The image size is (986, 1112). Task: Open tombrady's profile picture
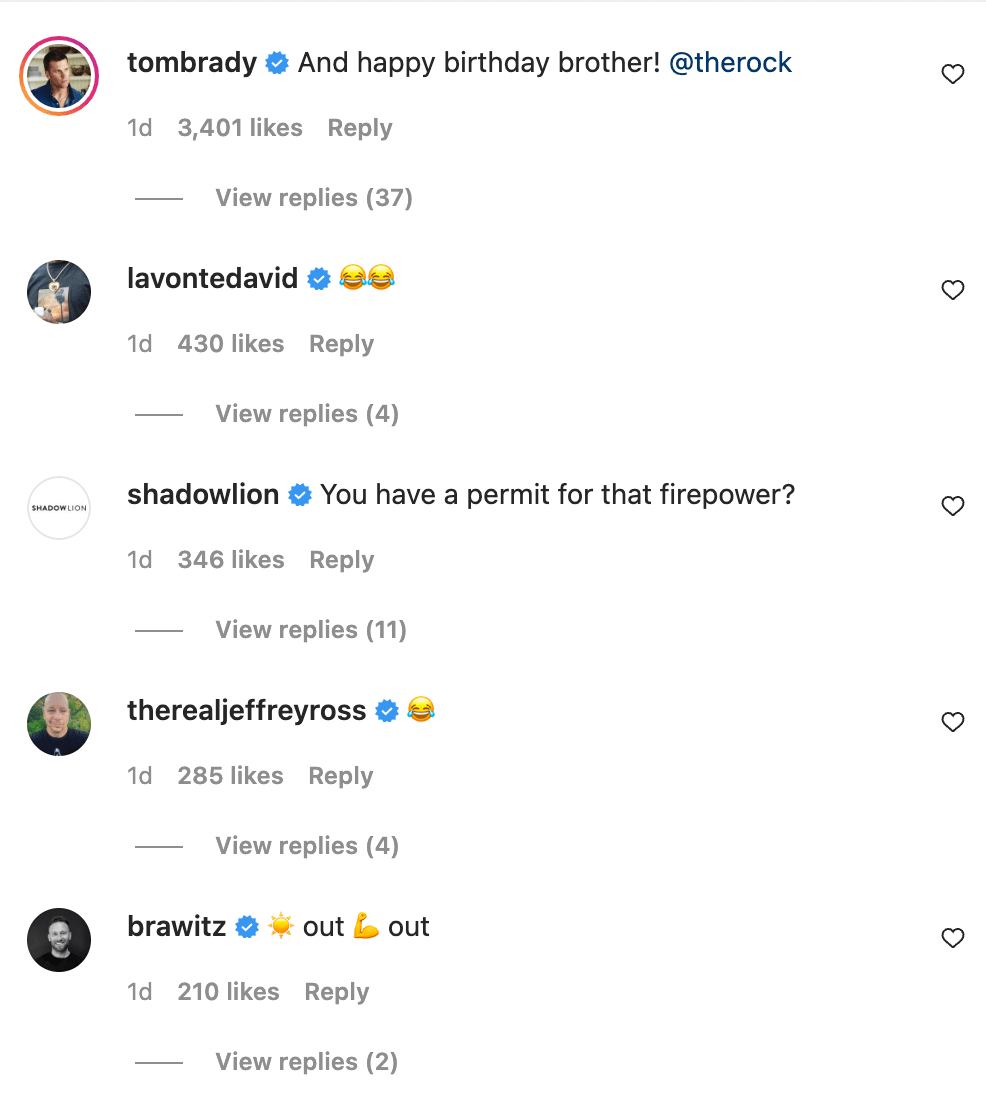pyautogui.click(x=59, y=76)
